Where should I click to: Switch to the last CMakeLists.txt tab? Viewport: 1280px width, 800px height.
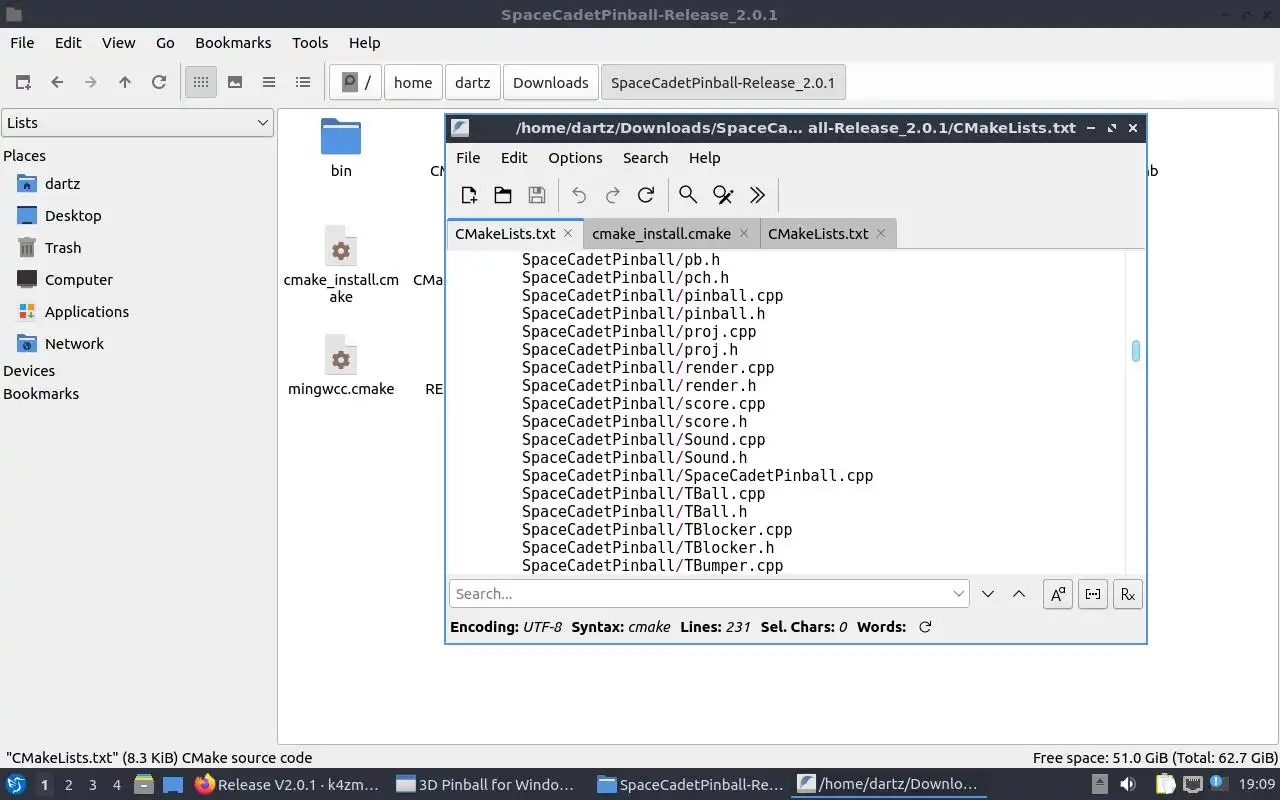click(818, 234)
